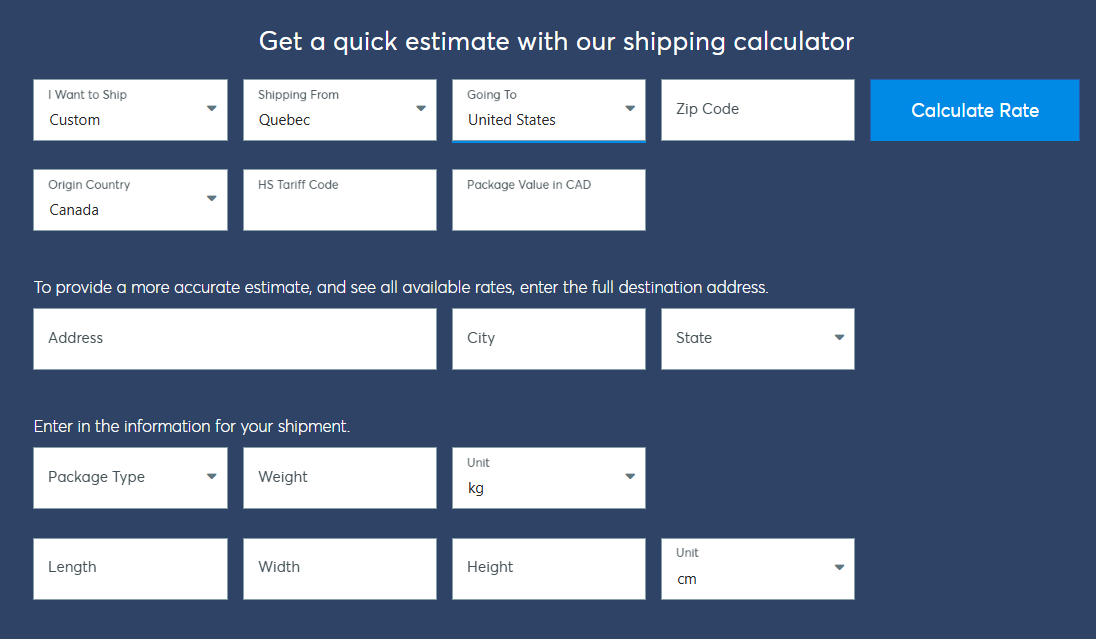Open the dimension Unit cm dropdown
This screenshot has height=639, width=1096.
[x=757, y=569]
